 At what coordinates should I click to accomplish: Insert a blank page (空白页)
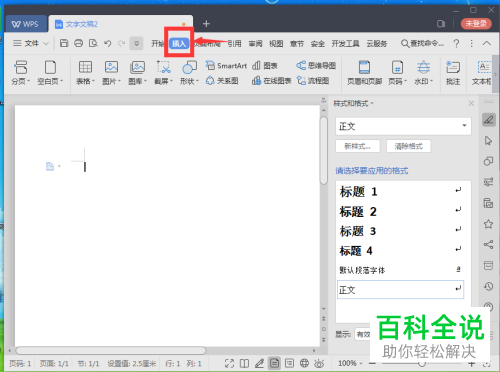tap(50, 72)
